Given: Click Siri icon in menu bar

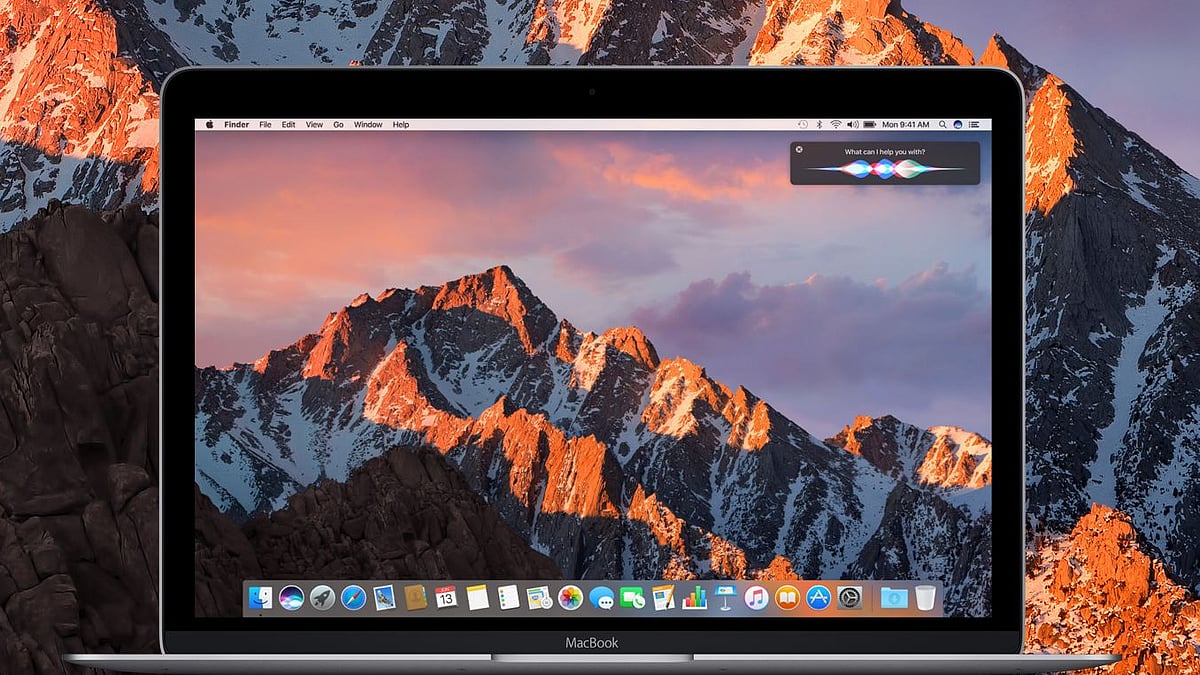Looking at the screenshot, I should (x=958, y=124).
